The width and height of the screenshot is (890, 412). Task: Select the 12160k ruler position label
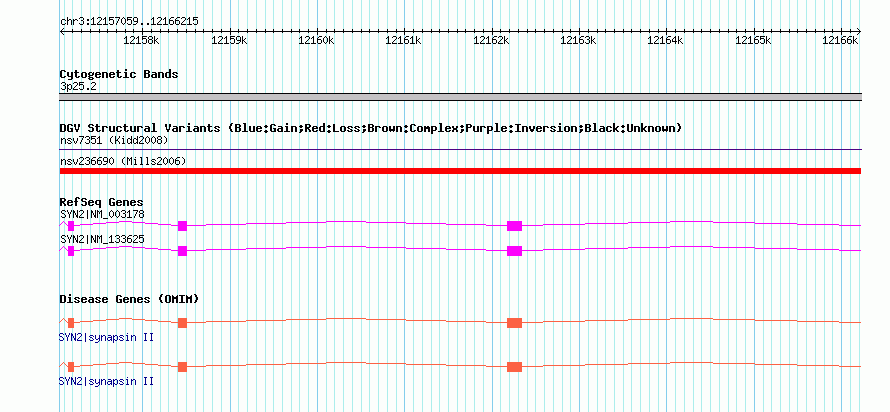click(x=316, y=40)
